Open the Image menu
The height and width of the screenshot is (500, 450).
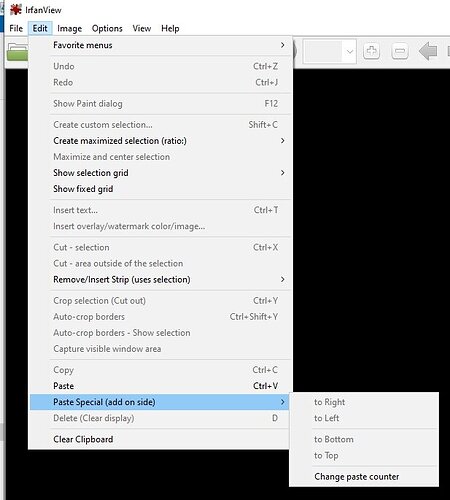tap(69, 28)
